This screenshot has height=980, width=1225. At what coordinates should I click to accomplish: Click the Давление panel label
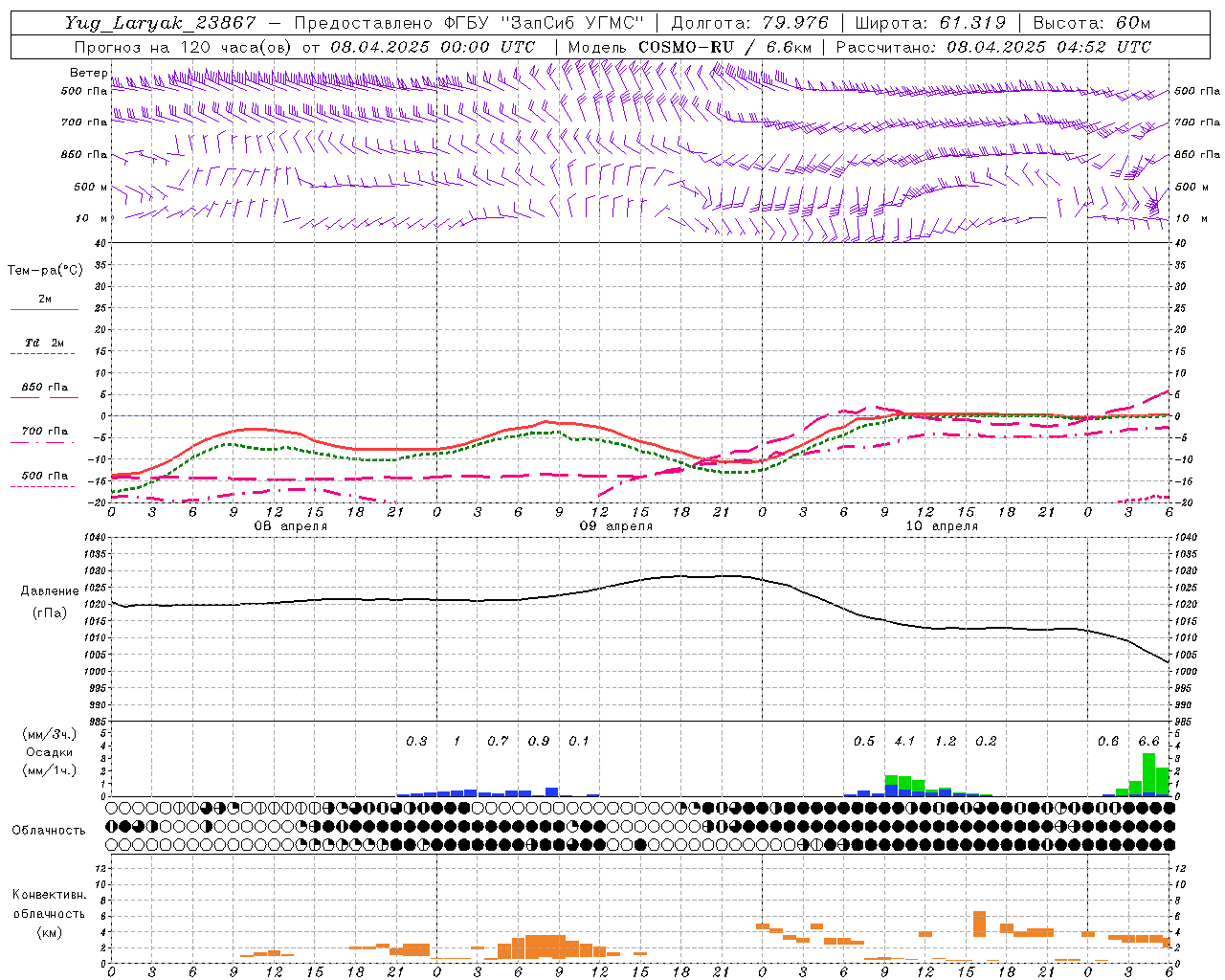click(50, 591)
